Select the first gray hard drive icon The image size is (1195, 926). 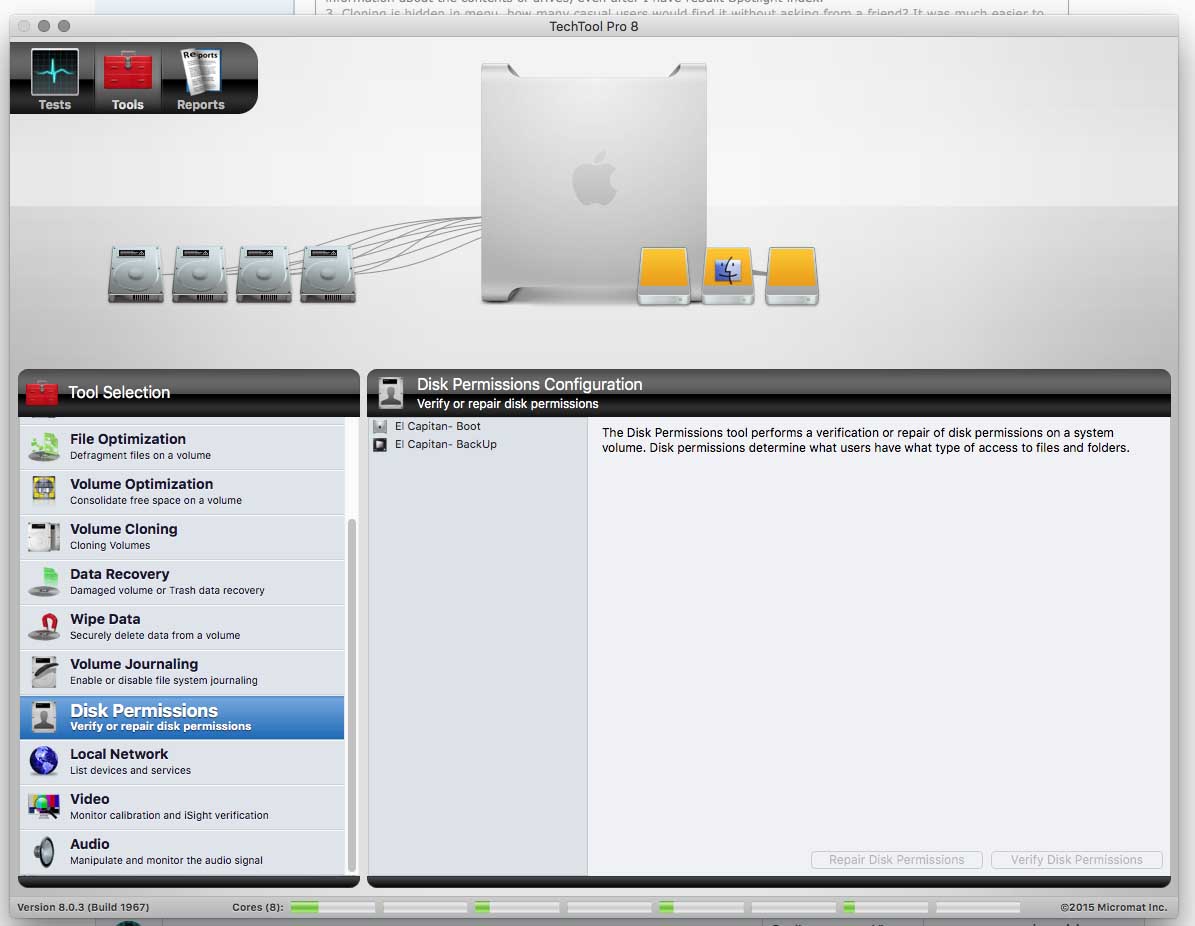coord(136,274)
